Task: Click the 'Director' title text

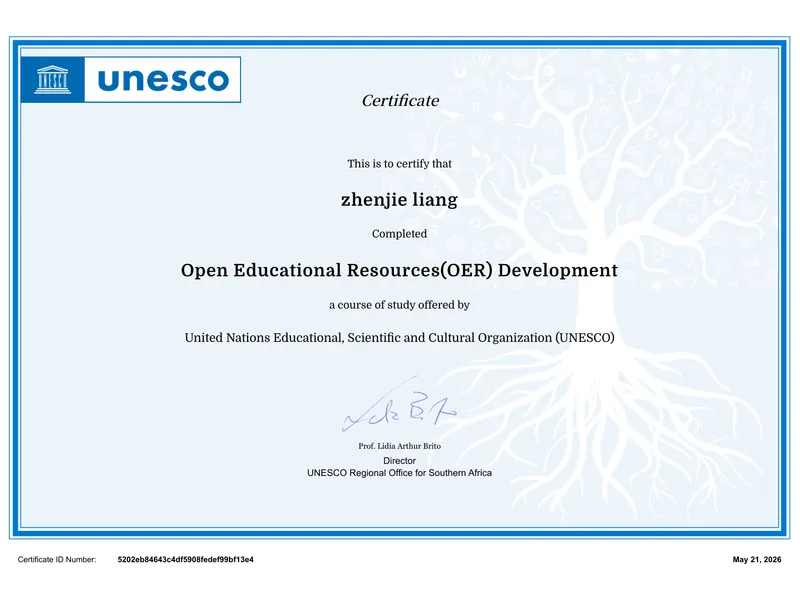Action: (399, 461)
